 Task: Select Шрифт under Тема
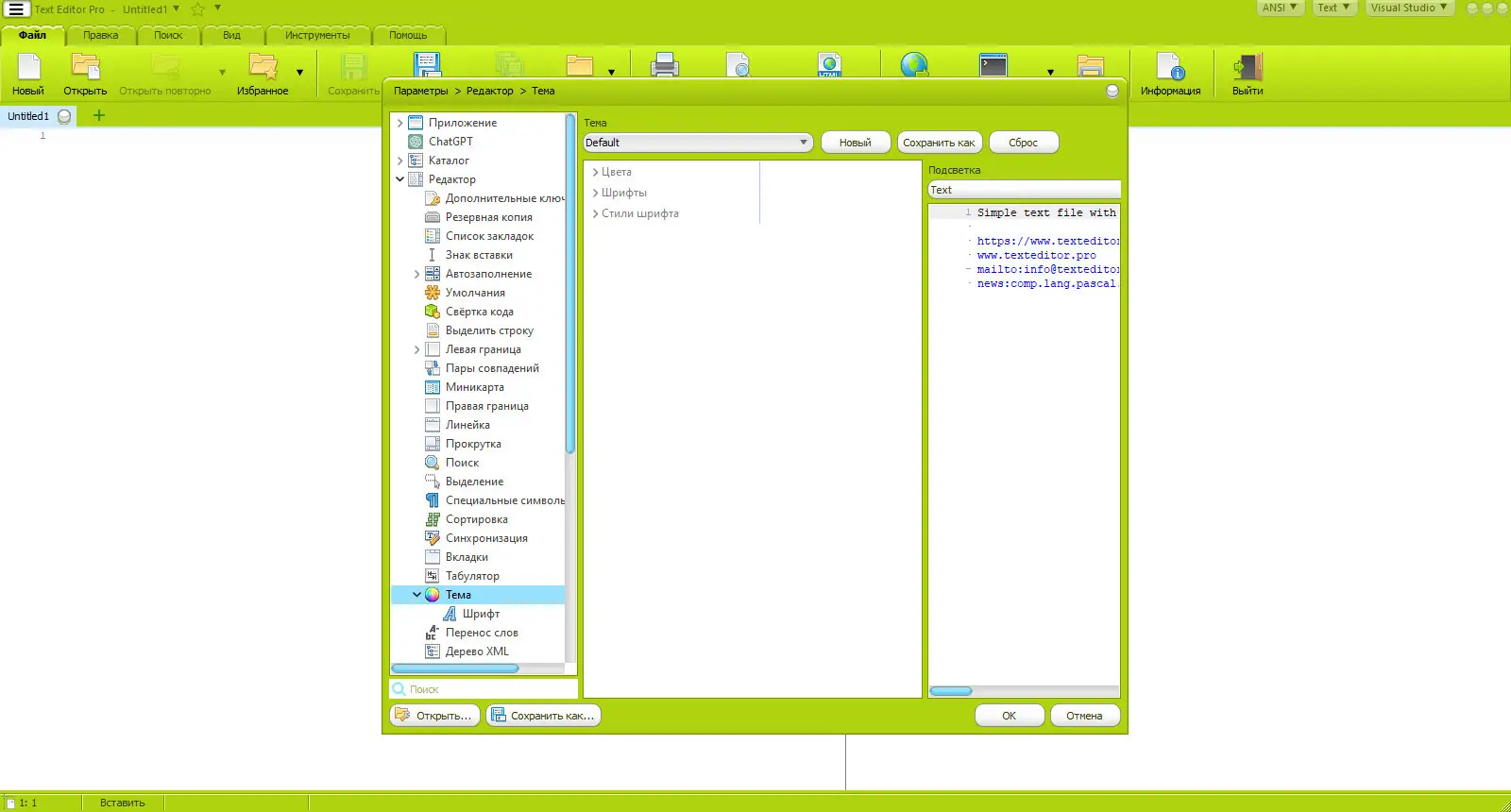pyautogui.click(x=481, y=614)
